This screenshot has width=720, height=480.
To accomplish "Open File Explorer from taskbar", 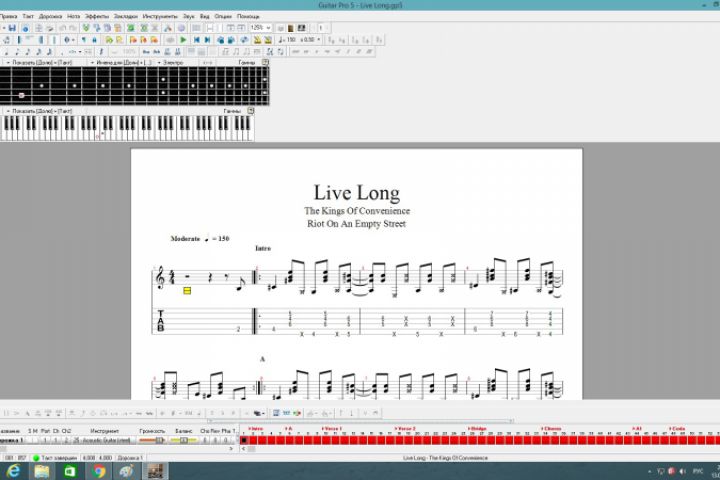I will pos(41,471).
